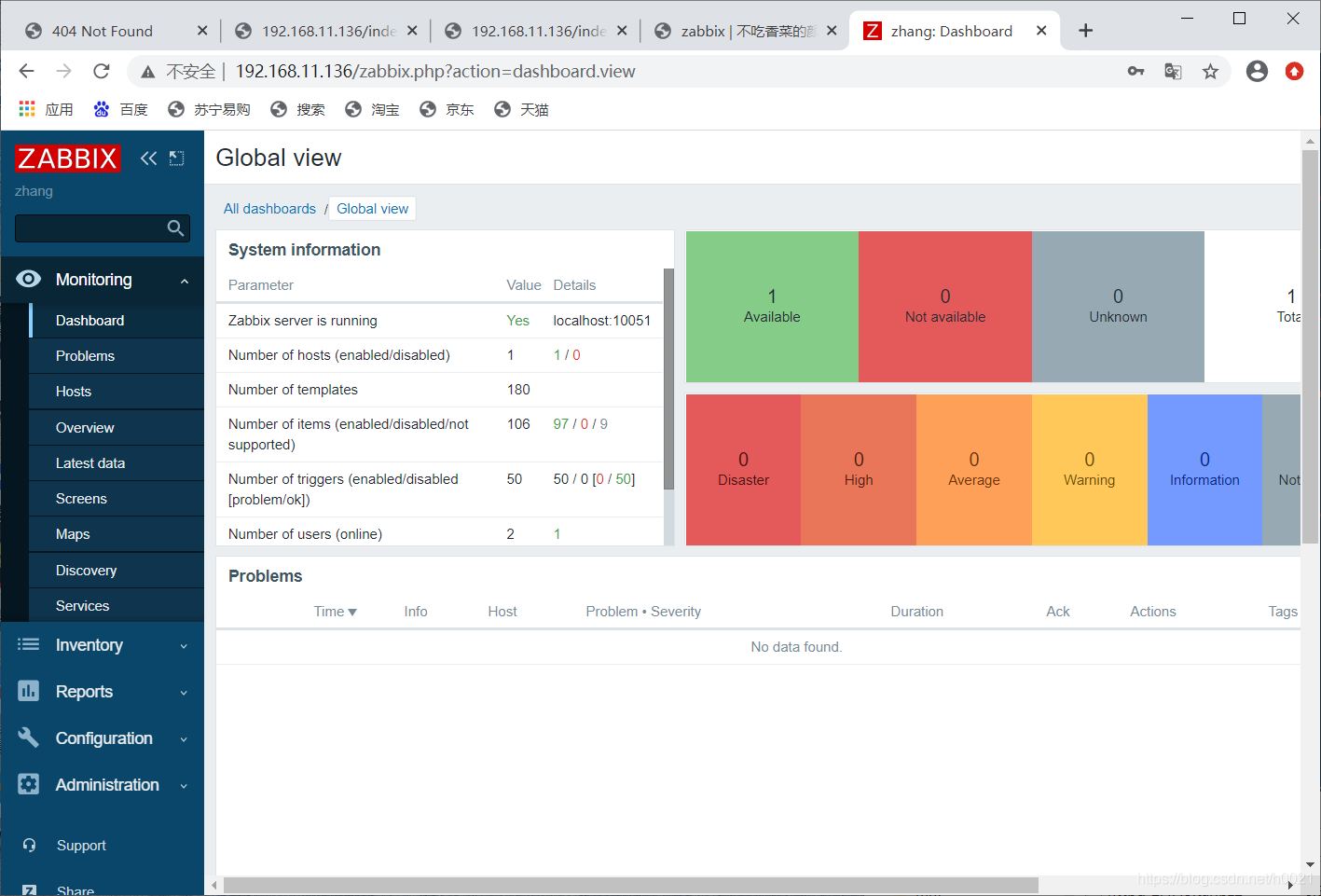1321x896 pixels.
Task: Click the red browser update icon
Action: (x=1294, y=71)
